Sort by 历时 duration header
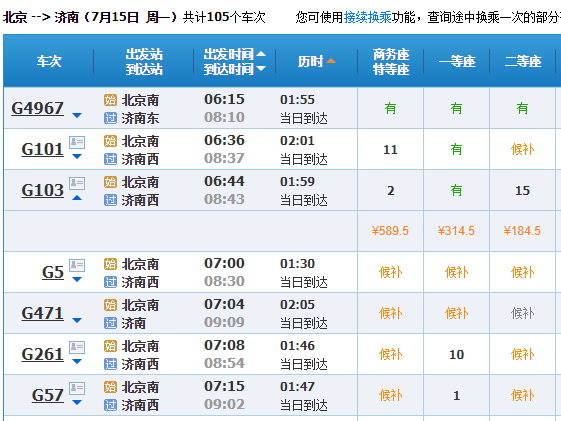 316,61
